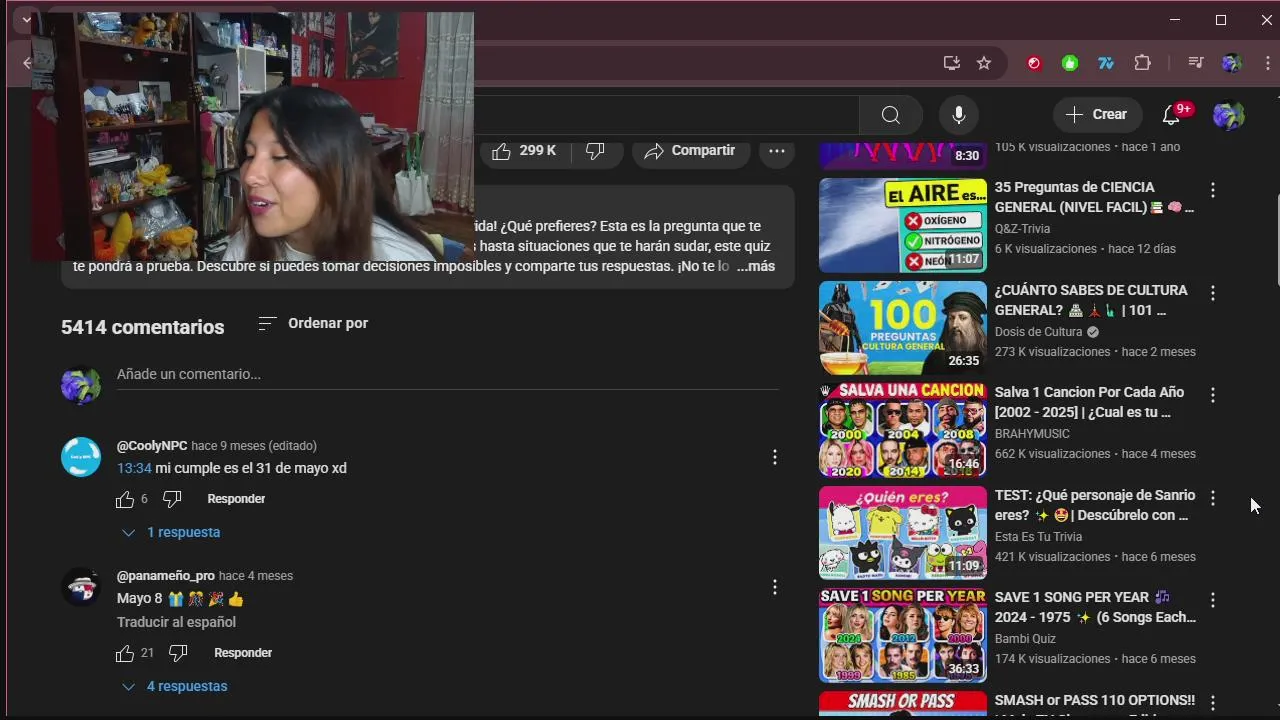Open Chrome three-dot menu

point(1267,63)
